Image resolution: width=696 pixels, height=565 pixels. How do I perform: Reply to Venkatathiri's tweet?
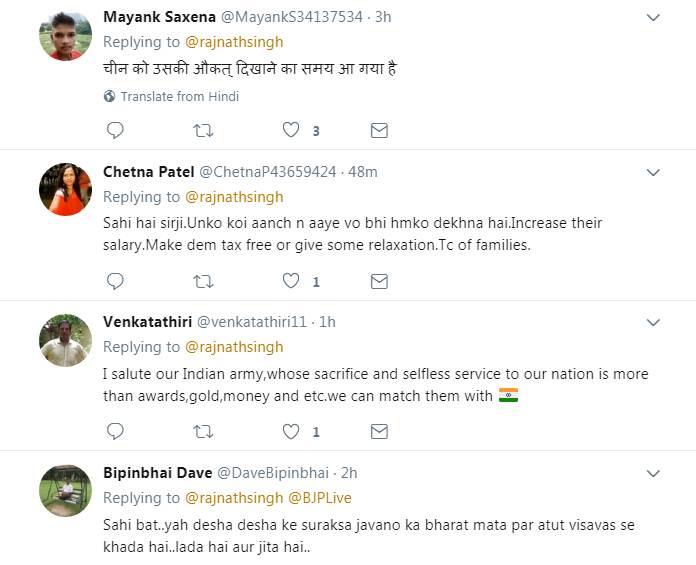[x=115, y=432]
